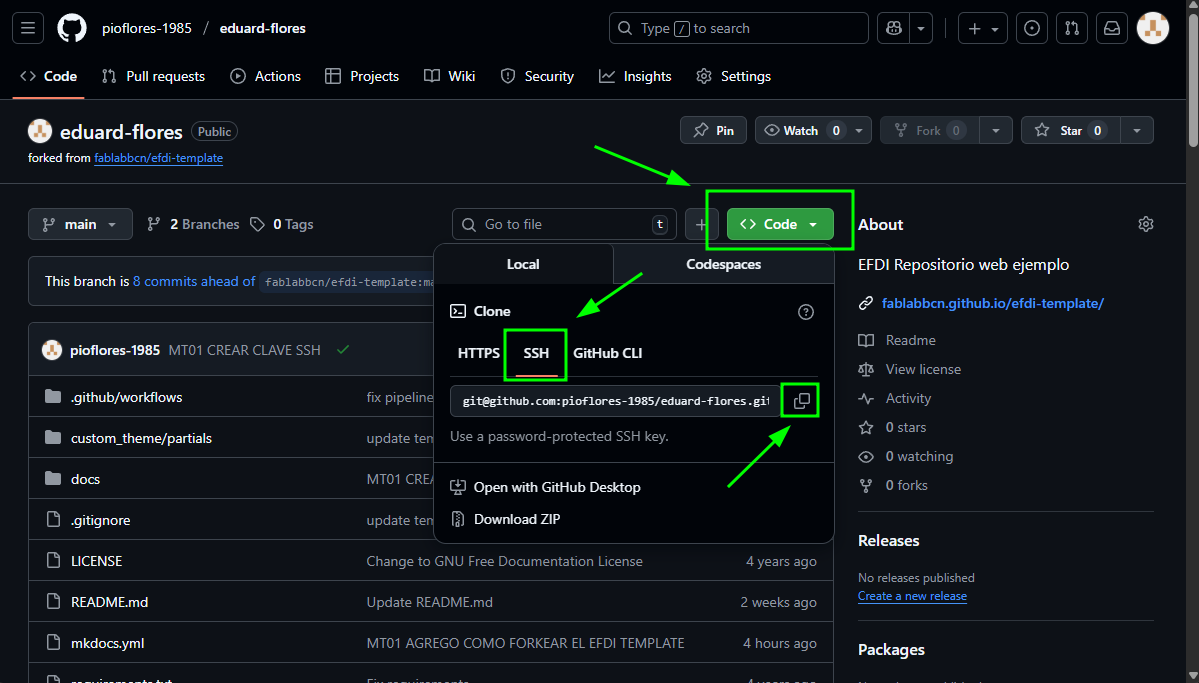Select the HTTPS clone option tab

[478, 353]
